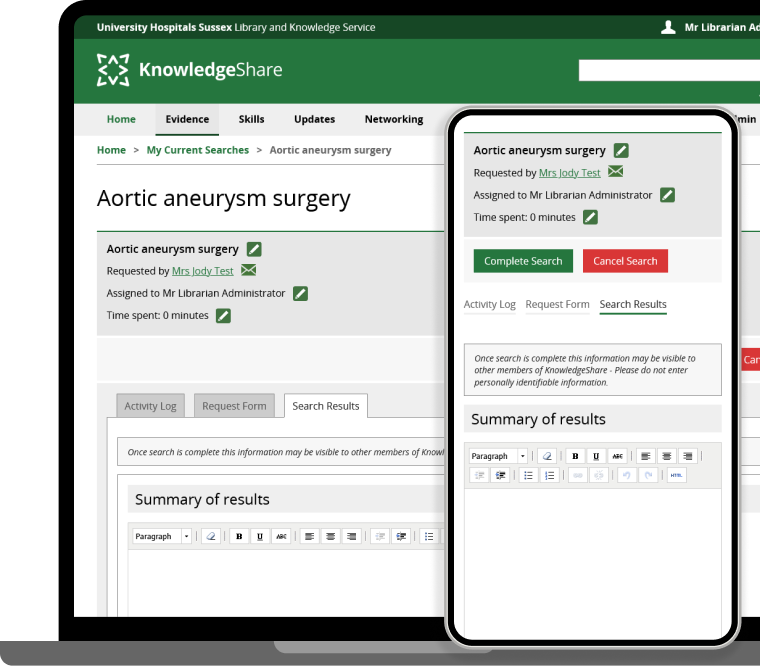
Task: Click the user profile icon beside Mr Librarian
Action: (668, 27)
